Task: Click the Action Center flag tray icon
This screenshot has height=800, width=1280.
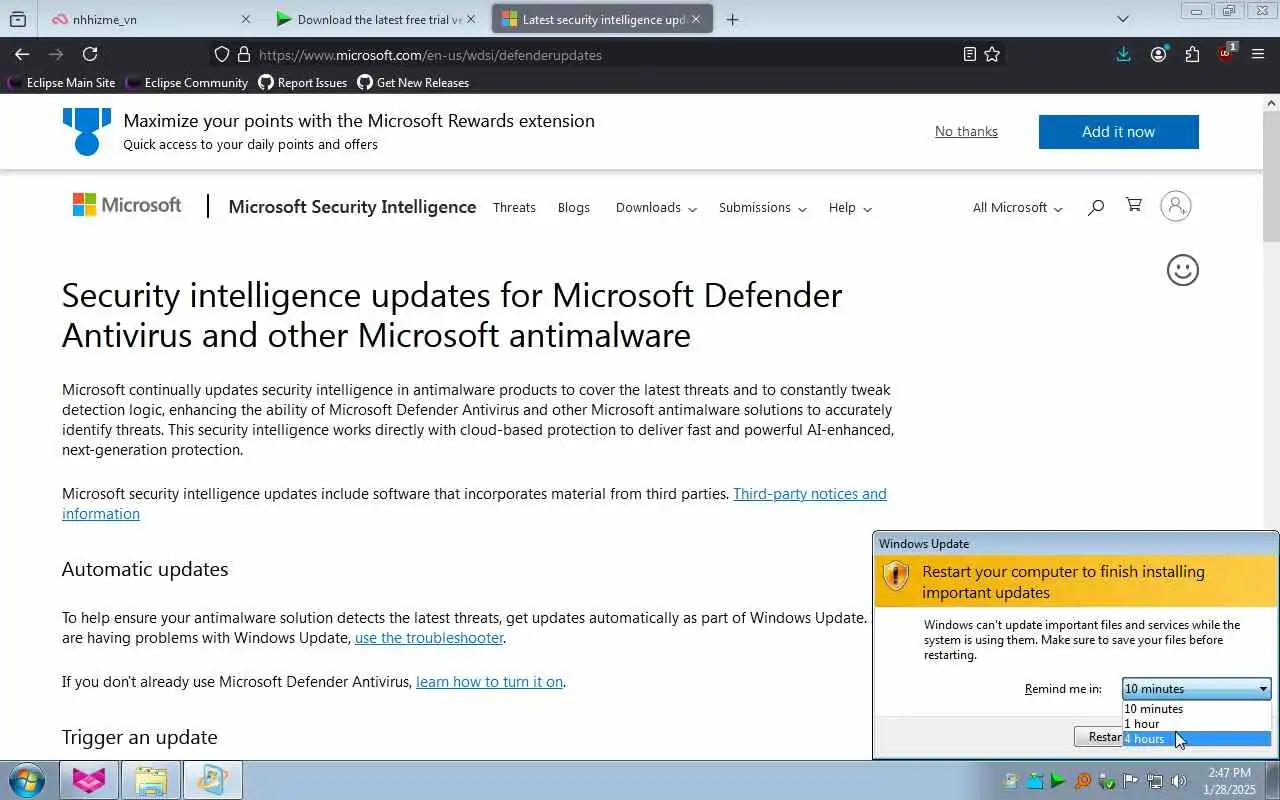Action: click(x=1131, y=781)
